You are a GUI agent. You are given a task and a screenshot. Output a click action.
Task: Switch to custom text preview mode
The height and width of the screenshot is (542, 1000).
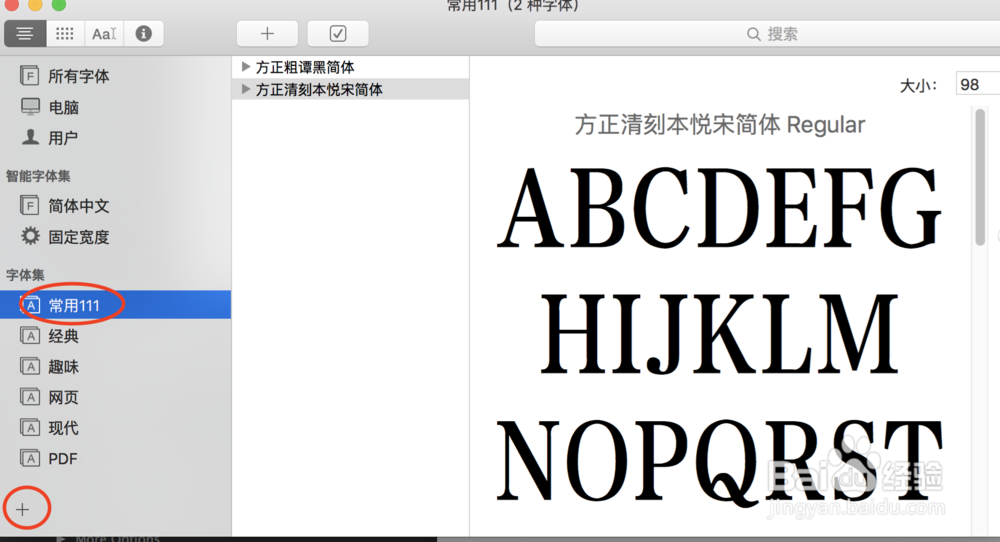tap(104, 34)
